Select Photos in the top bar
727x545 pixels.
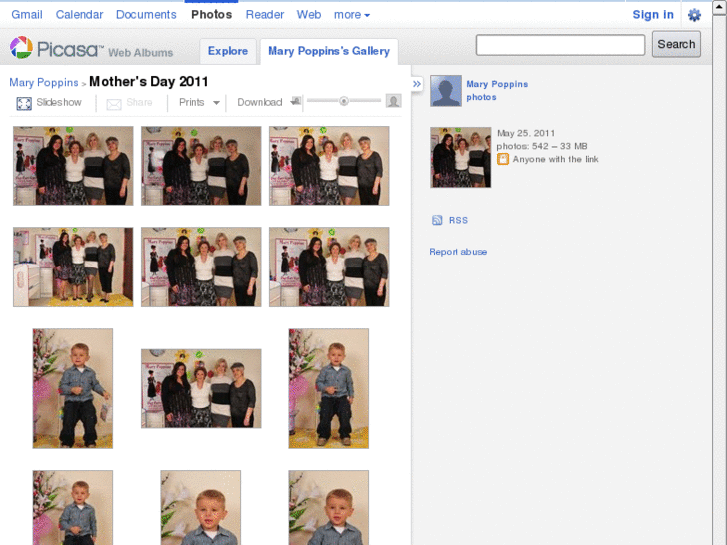(211, 15)
